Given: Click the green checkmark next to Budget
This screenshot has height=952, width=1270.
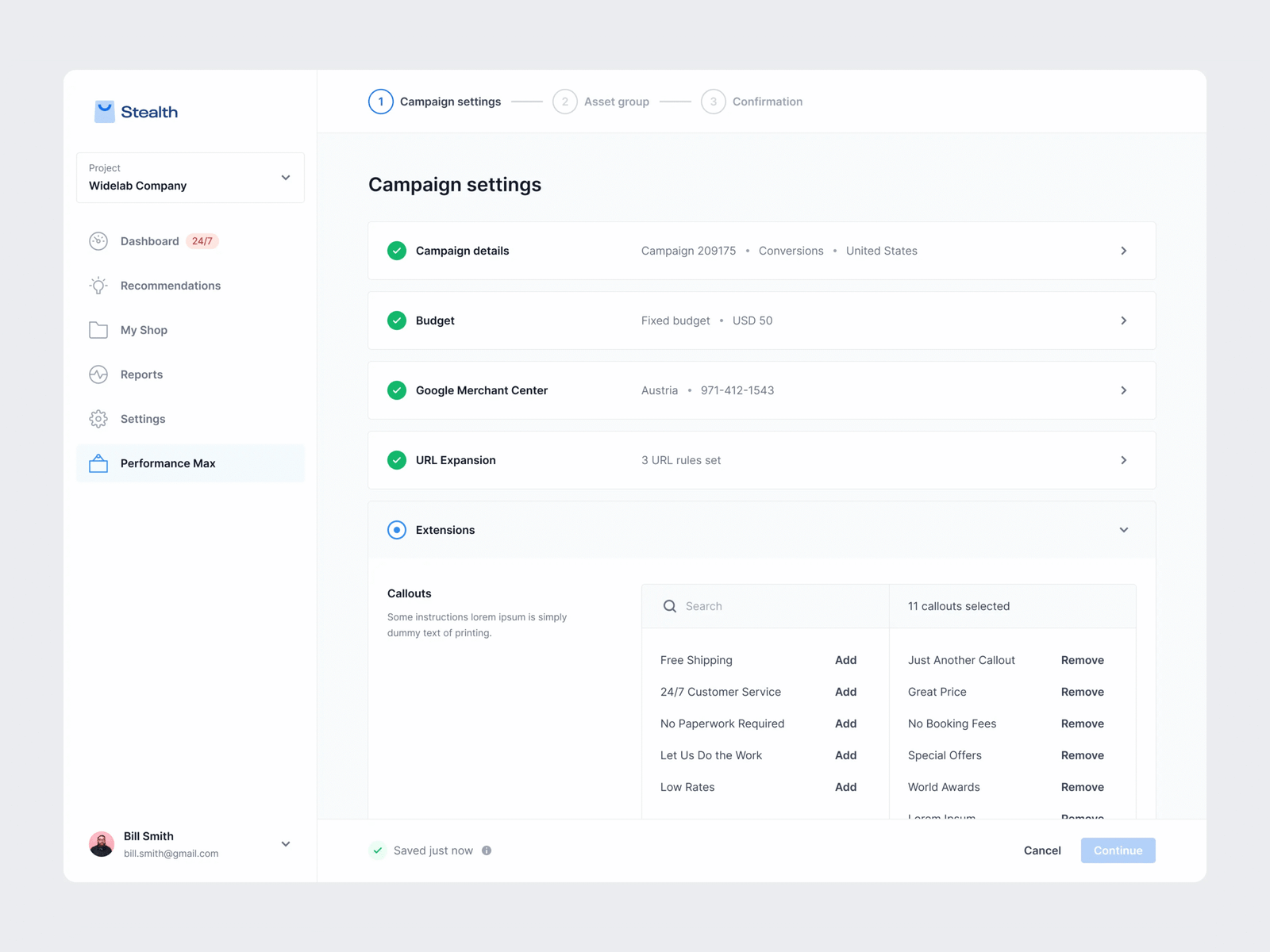Looking at the screenshot, I should pyautogui.click(x=397, y=321).
